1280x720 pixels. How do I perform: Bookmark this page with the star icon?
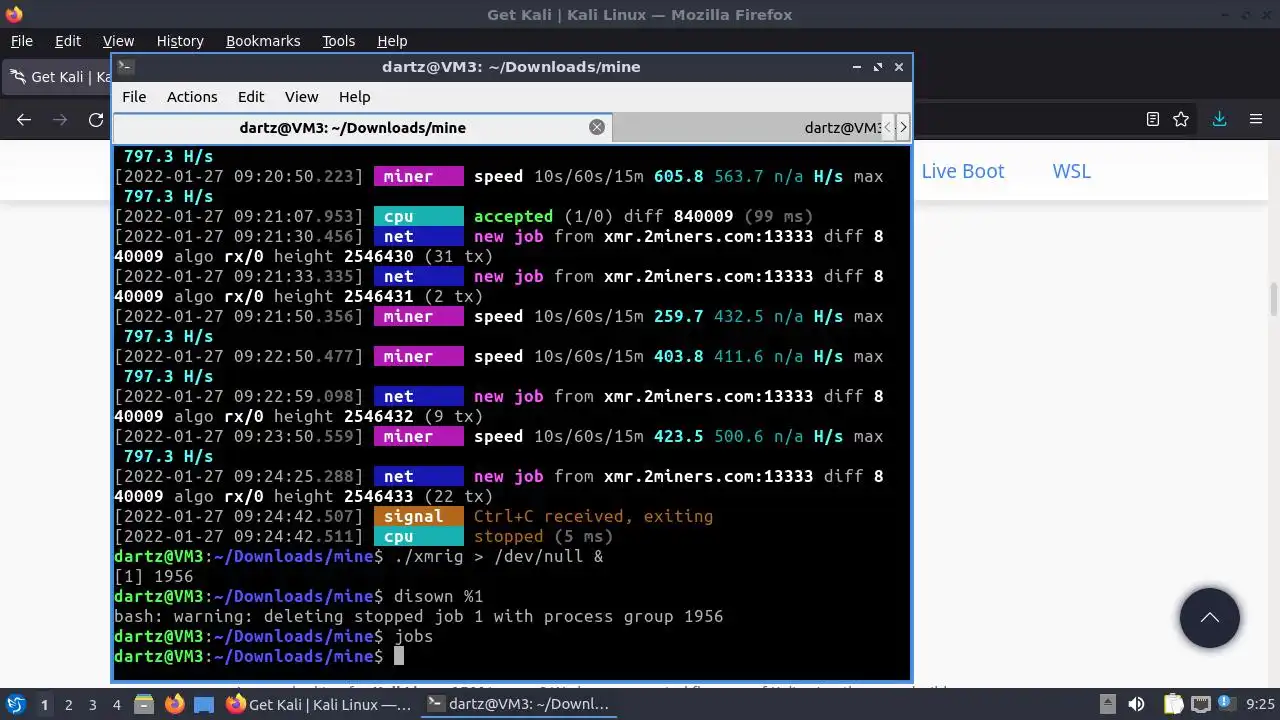coord(1181,119)
